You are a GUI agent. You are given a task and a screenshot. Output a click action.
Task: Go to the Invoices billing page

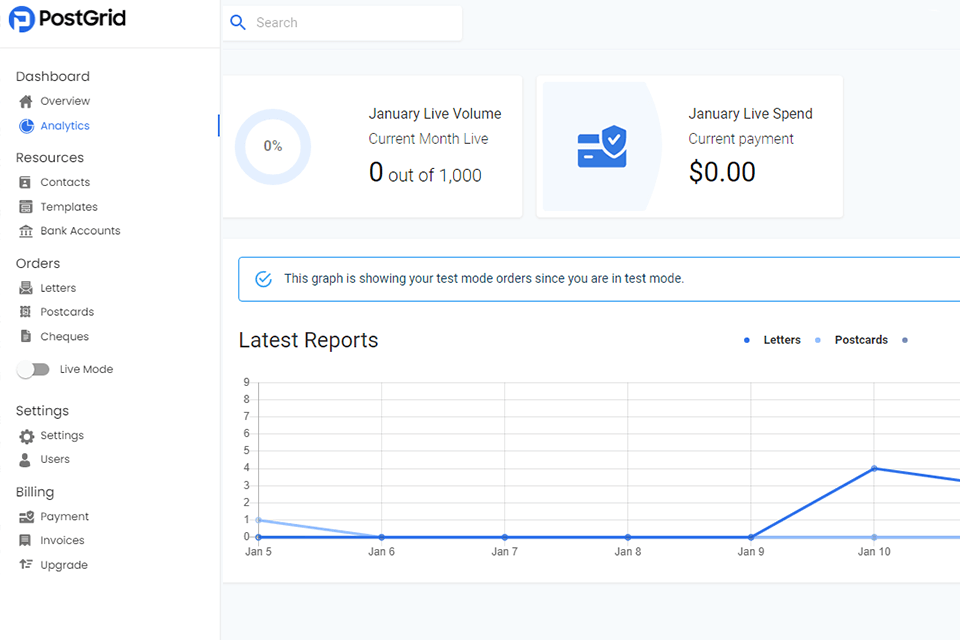point(62,540)
